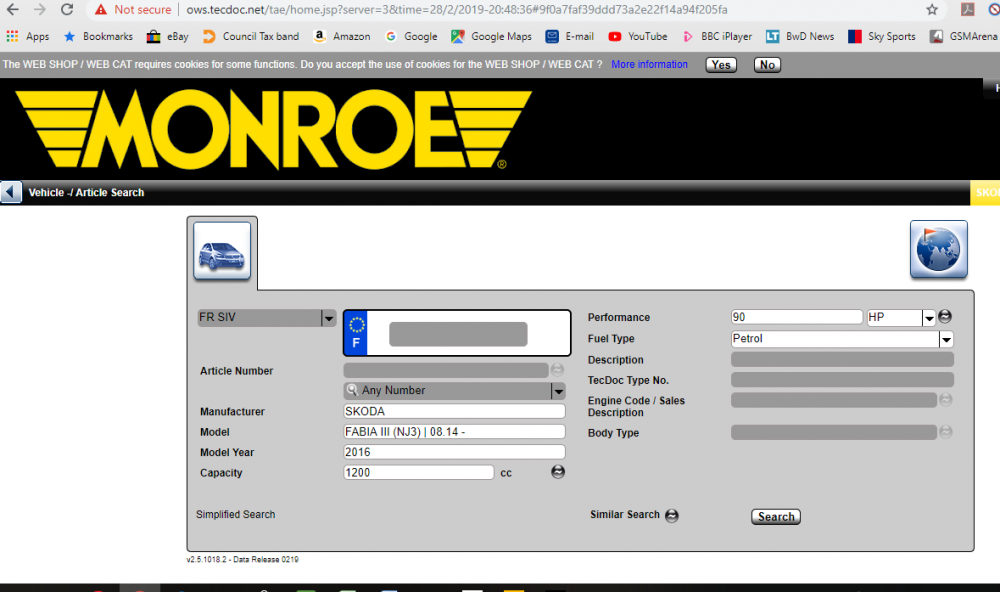
Task: Click the Performance field showing 90
Action: [797, 317]
